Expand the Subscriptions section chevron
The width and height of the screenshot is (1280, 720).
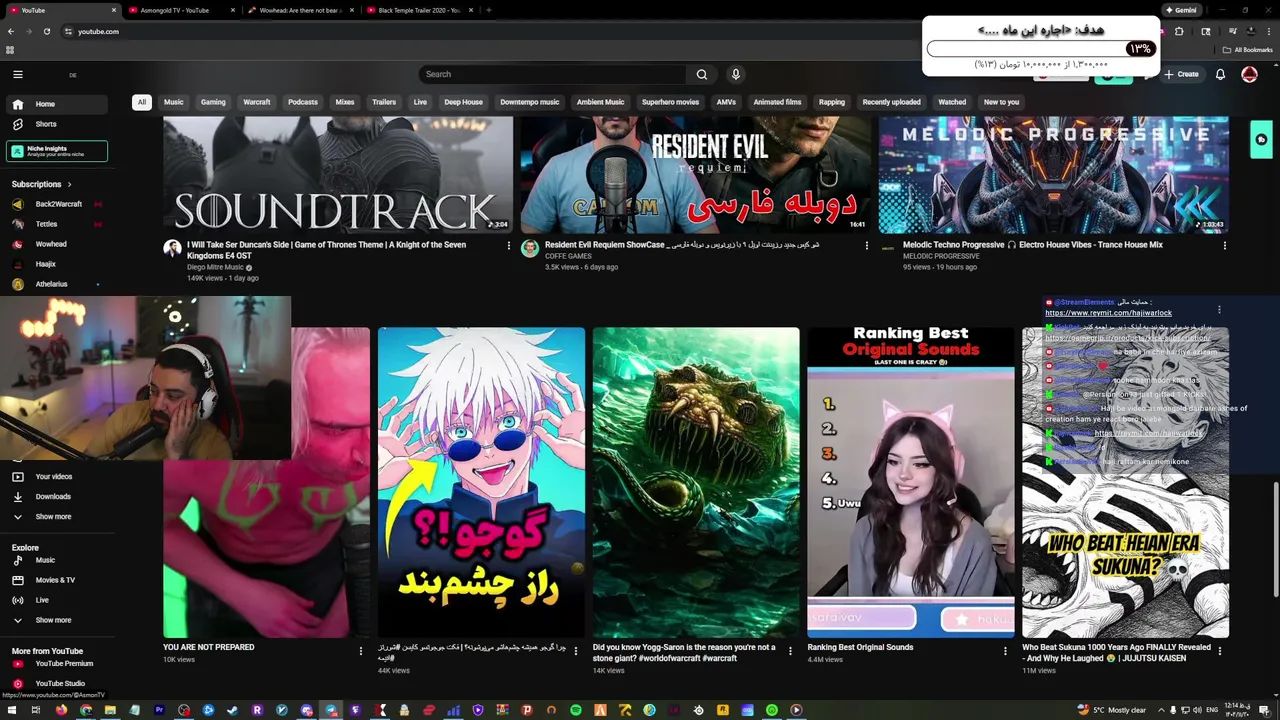pos(69,184)
